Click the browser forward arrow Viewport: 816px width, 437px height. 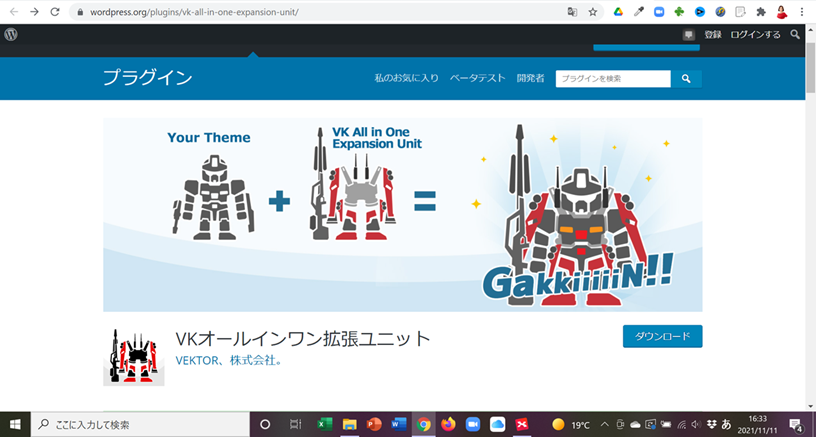[x=34, y=11]
